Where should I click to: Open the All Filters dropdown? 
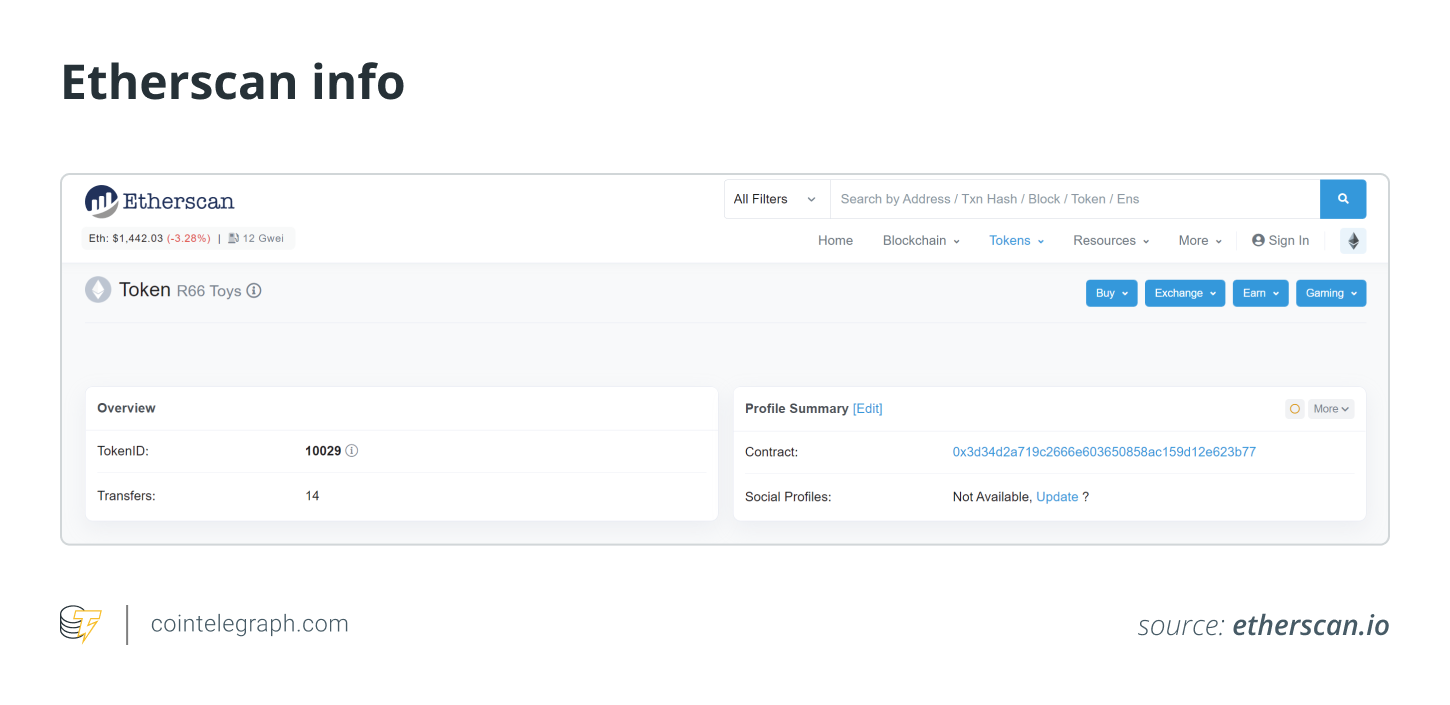coord(775,199)
